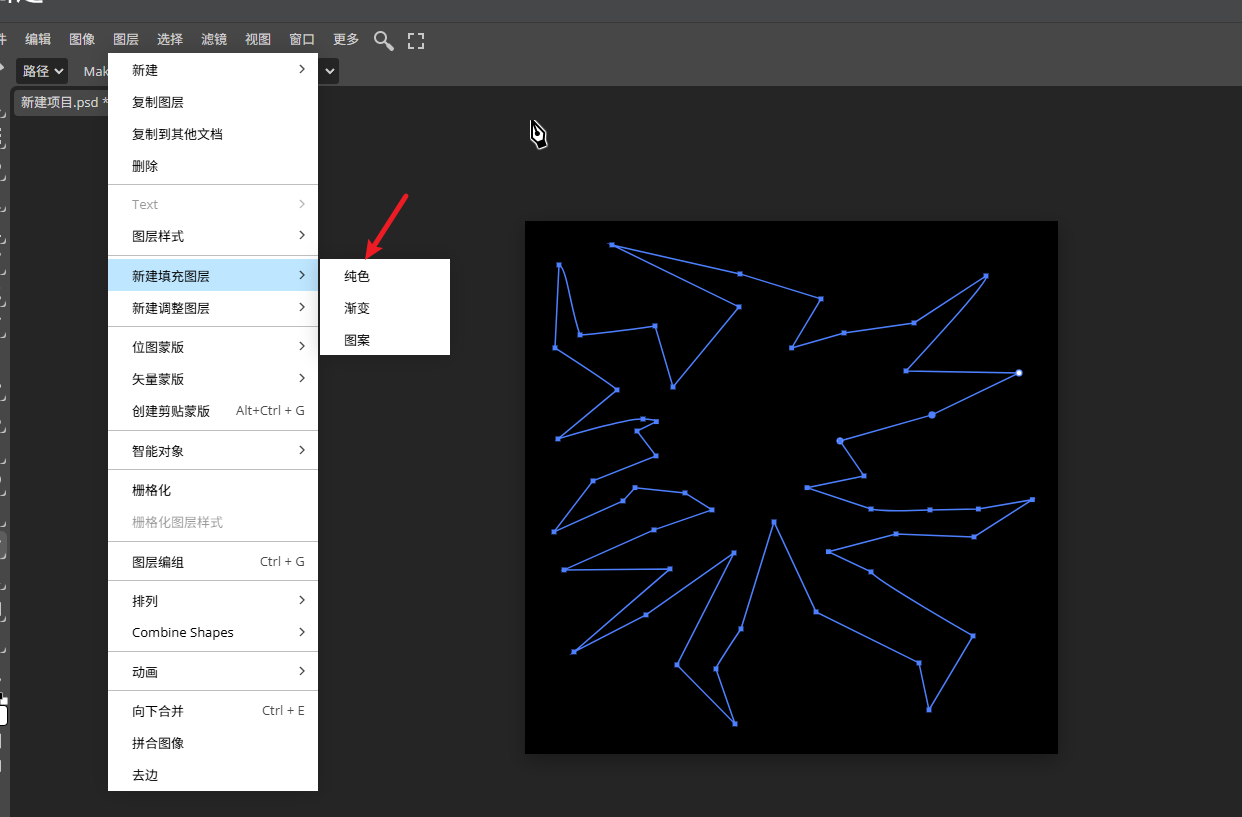Expand the 图层样式 submenu
Image resolution: width=1242 pixels, height=817 pixels.
[x=213, y=236]
